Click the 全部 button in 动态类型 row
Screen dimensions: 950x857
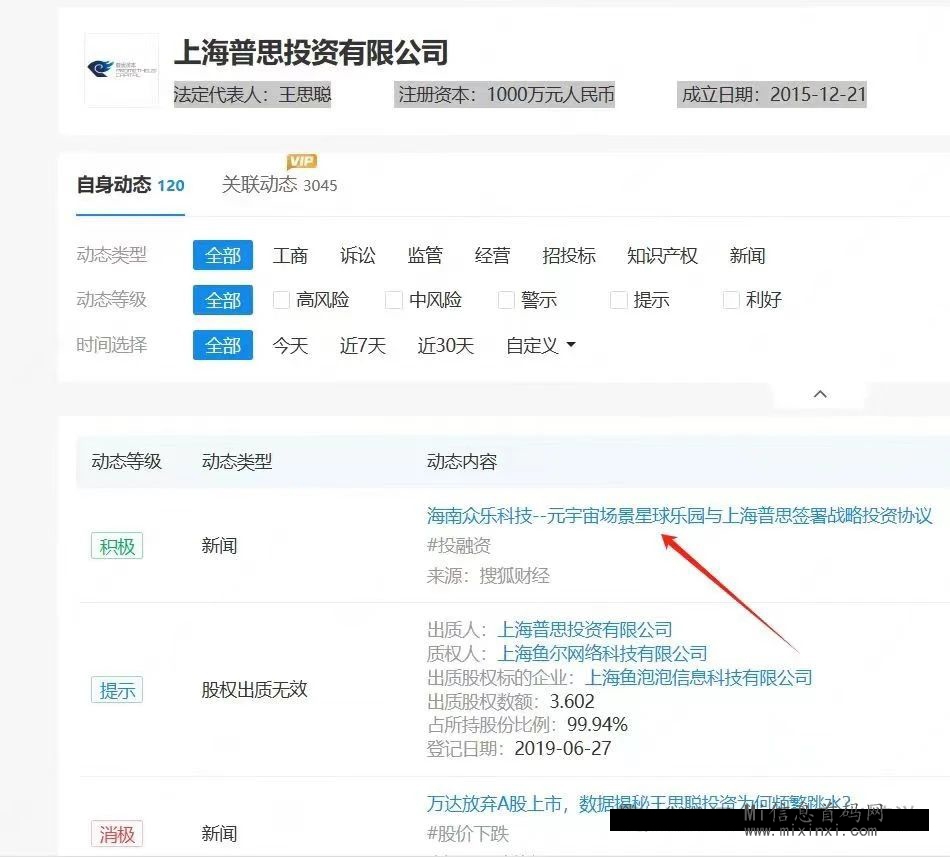pyautogui.click(x=222, y=256)
